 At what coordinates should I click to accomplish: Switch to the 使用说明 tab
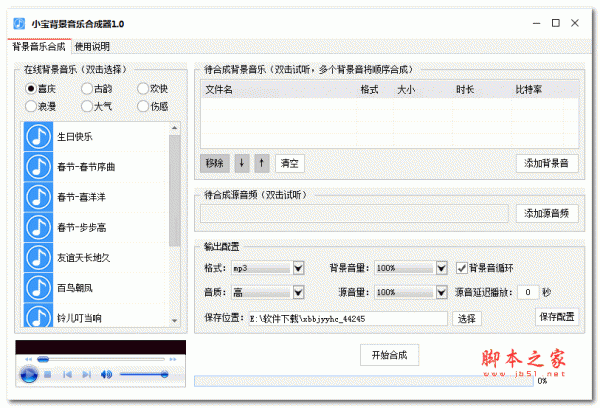tap(92, 47)
